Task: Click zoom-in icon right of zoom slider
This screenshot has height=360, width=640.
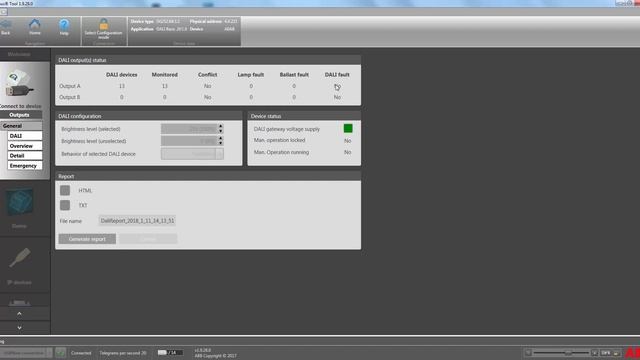Action: [x=594, y=353]
